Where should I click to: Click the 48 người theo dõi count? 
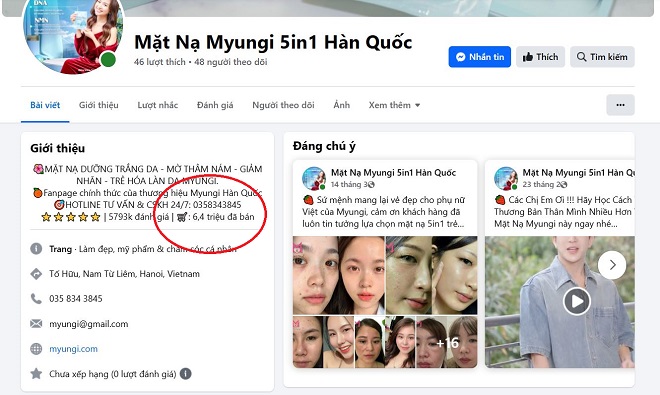(x=231, y=62)
